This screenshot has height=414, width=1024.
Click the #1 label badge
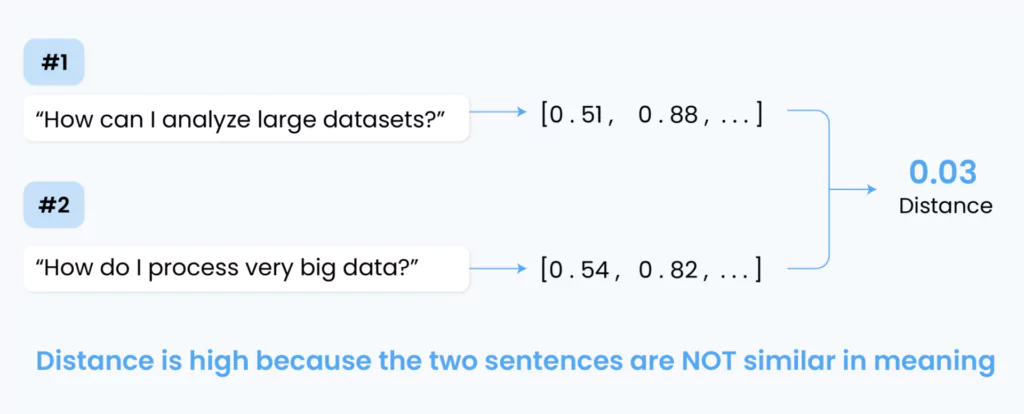[54, 63]
